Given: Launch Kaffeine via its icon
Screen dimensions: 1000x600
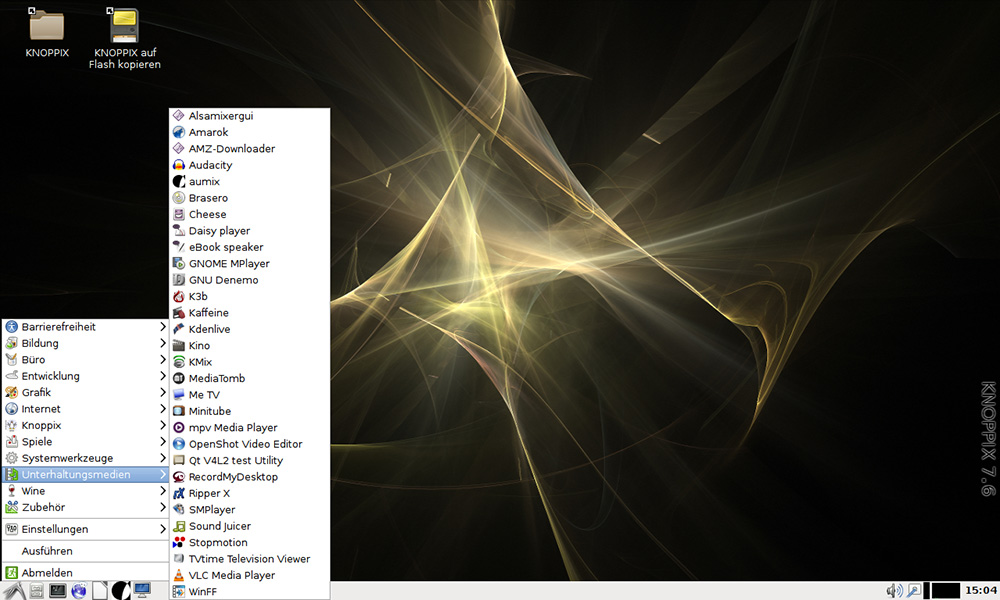Looking at the screenshot, I should click(x=179, y=313).
